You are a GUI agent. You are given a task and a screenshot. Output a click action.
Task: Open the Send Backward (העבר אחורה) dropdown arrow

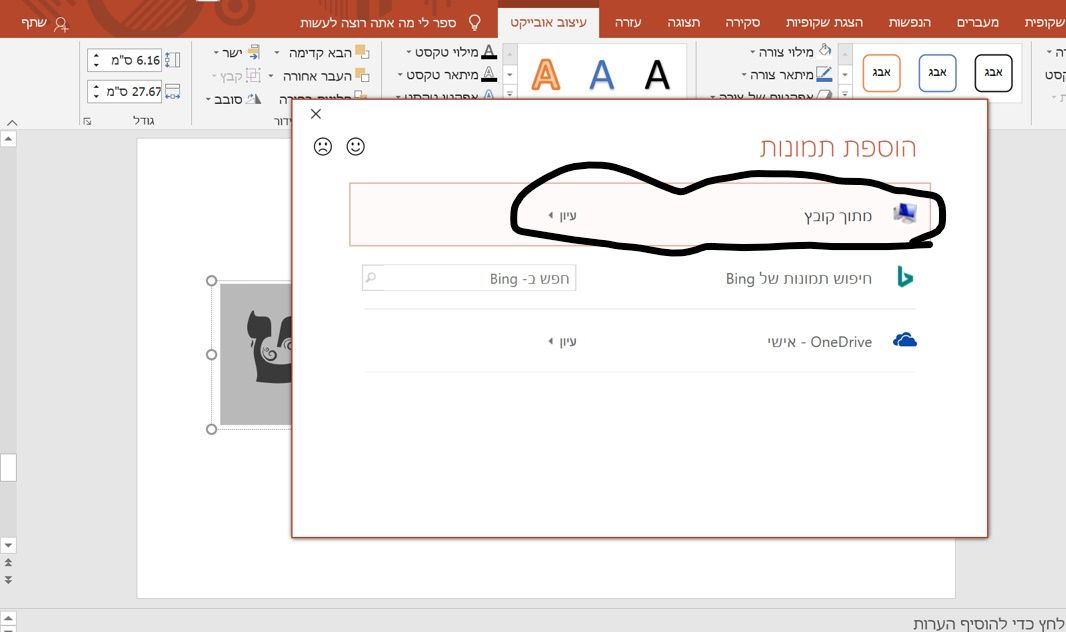[271, 75]
